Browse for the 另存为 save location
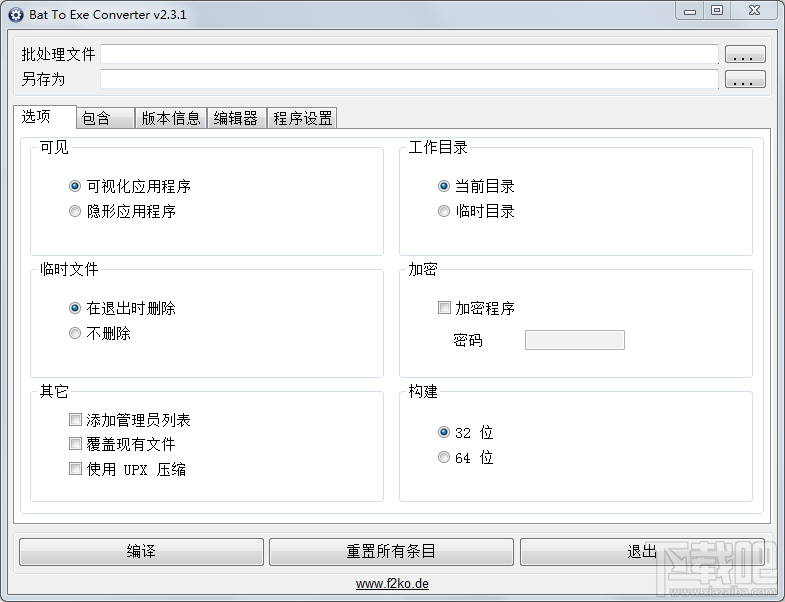 (745, 79)
